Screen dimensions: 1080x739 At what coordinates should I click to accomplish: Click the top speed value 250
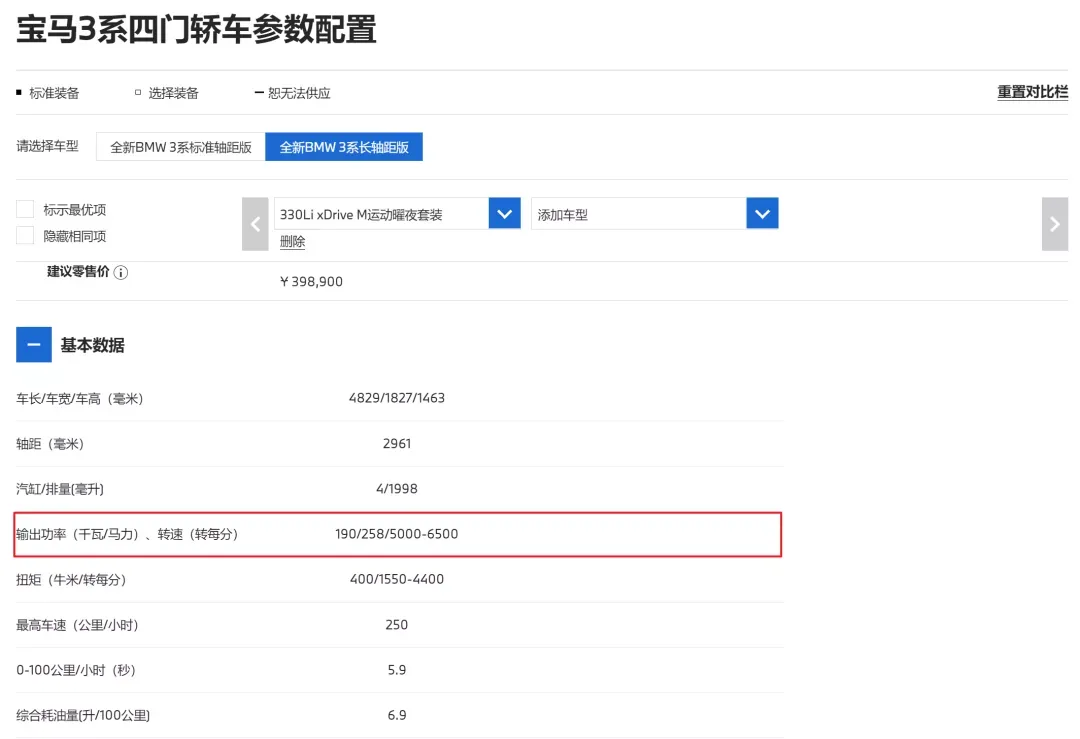click(397, 625)
